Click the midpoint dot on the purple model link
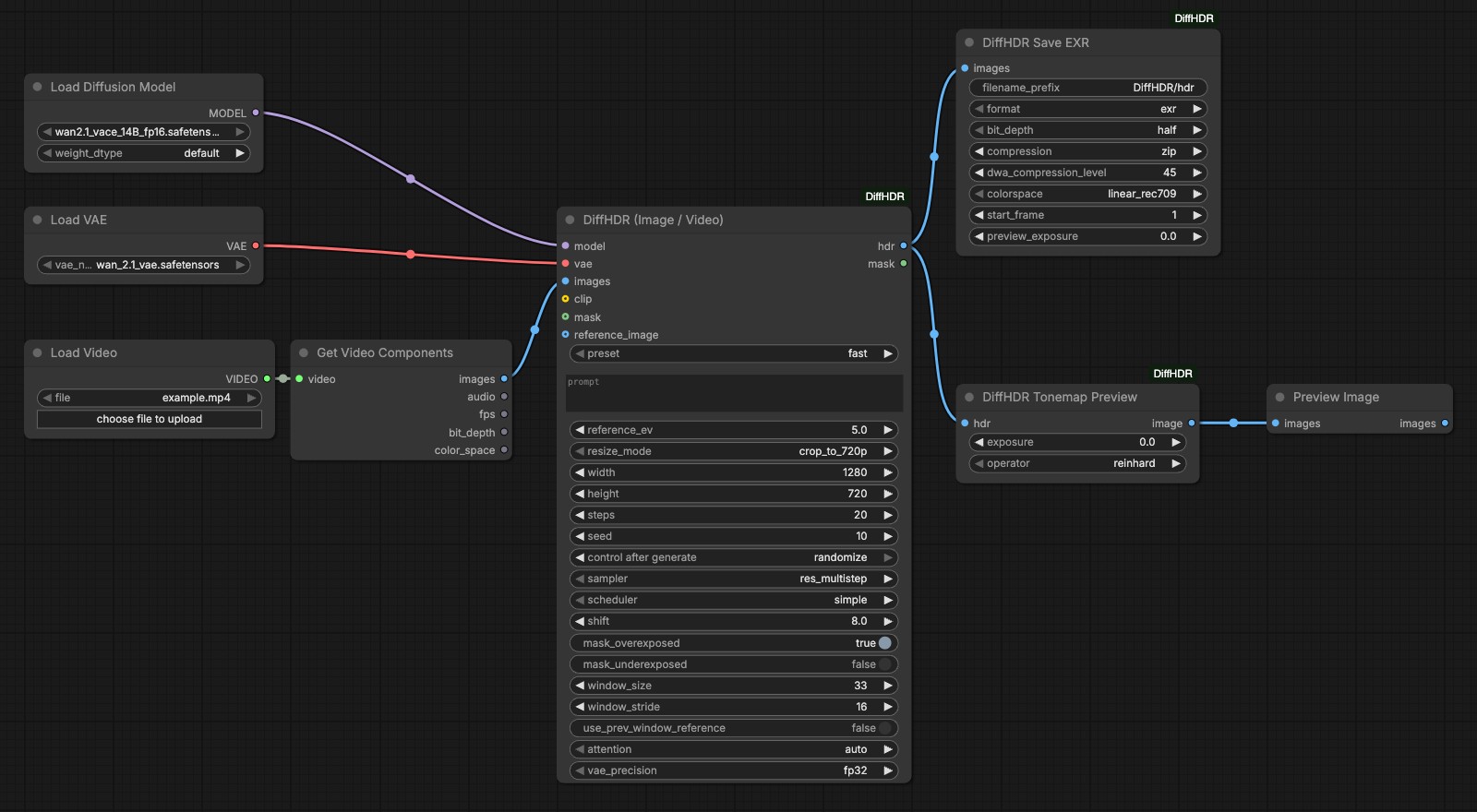 click(x=411, y=179)
